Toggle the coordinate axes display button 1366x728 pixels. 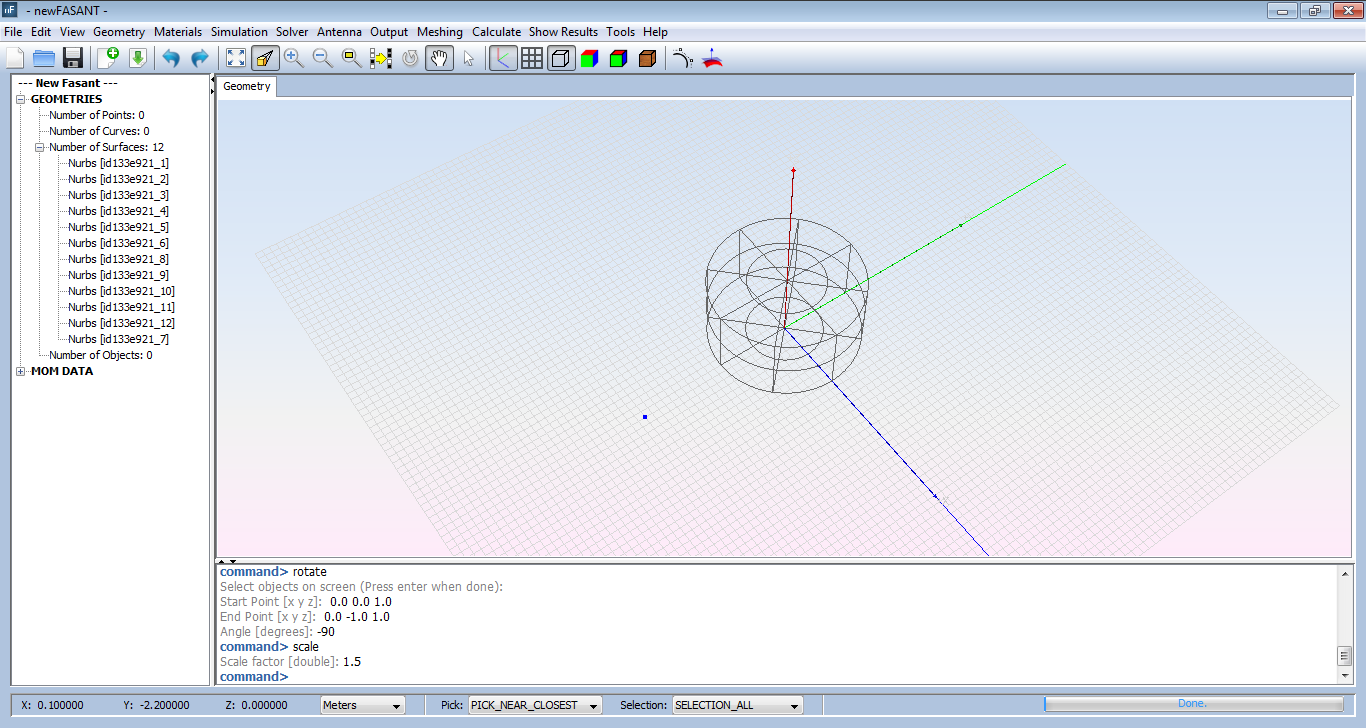pyautogui.click(x=503, y=58)
